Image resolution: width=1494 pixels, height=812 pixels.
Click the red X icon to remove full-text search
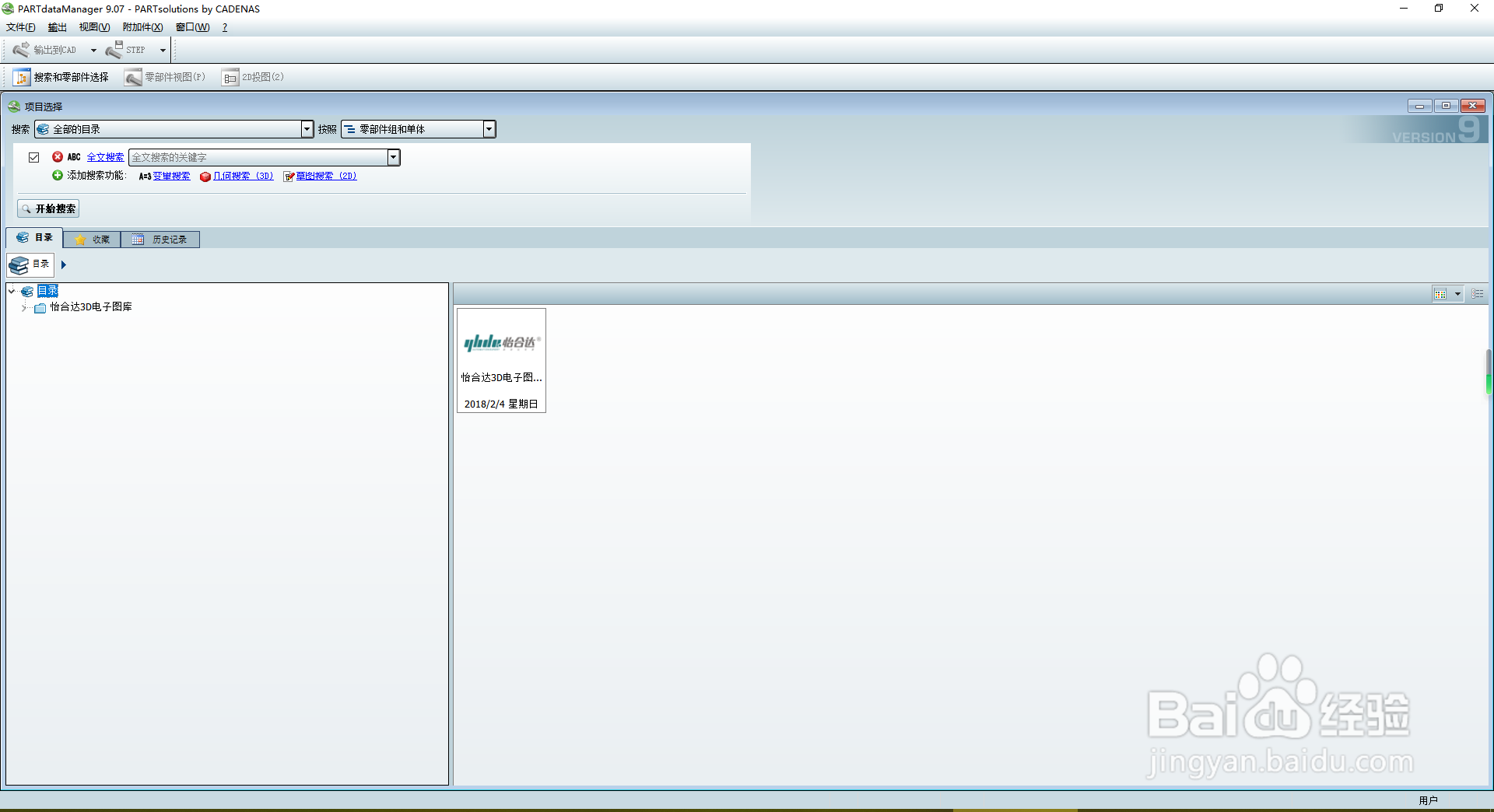point(58,156)
